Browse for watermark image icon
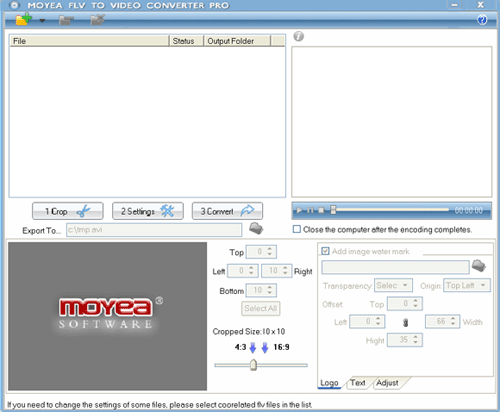 tap(479, 266)
